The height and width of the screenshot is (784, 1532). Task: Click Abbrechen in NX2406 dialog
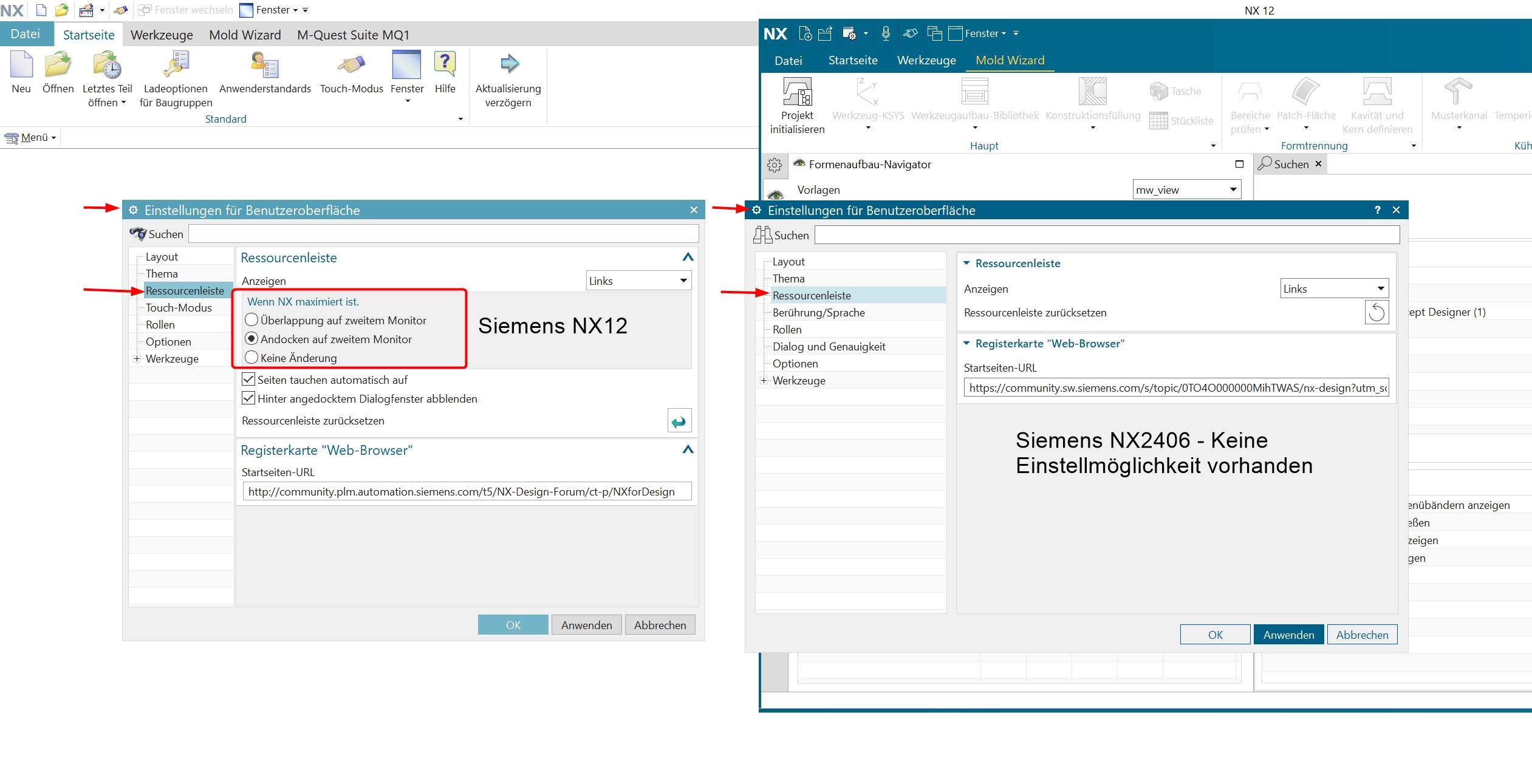tap(1362, 635)
